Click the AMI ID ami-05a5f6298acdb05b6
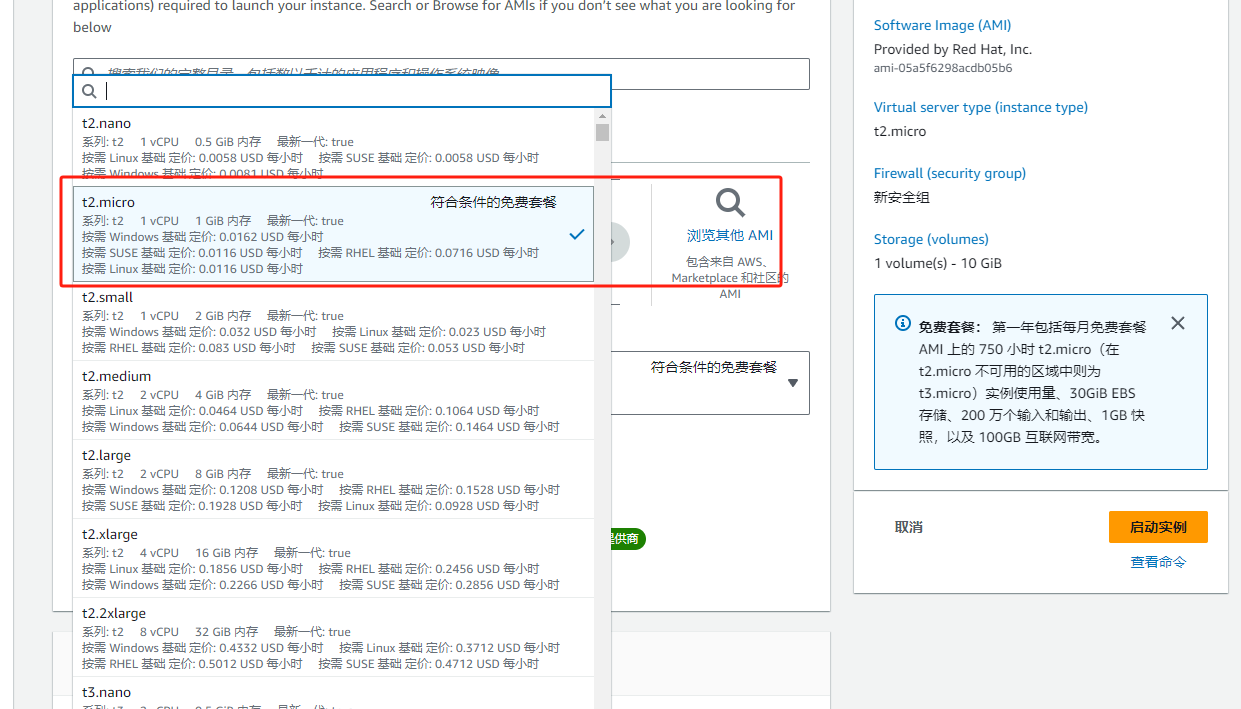Screen dimensions: 1241x709 943,68
